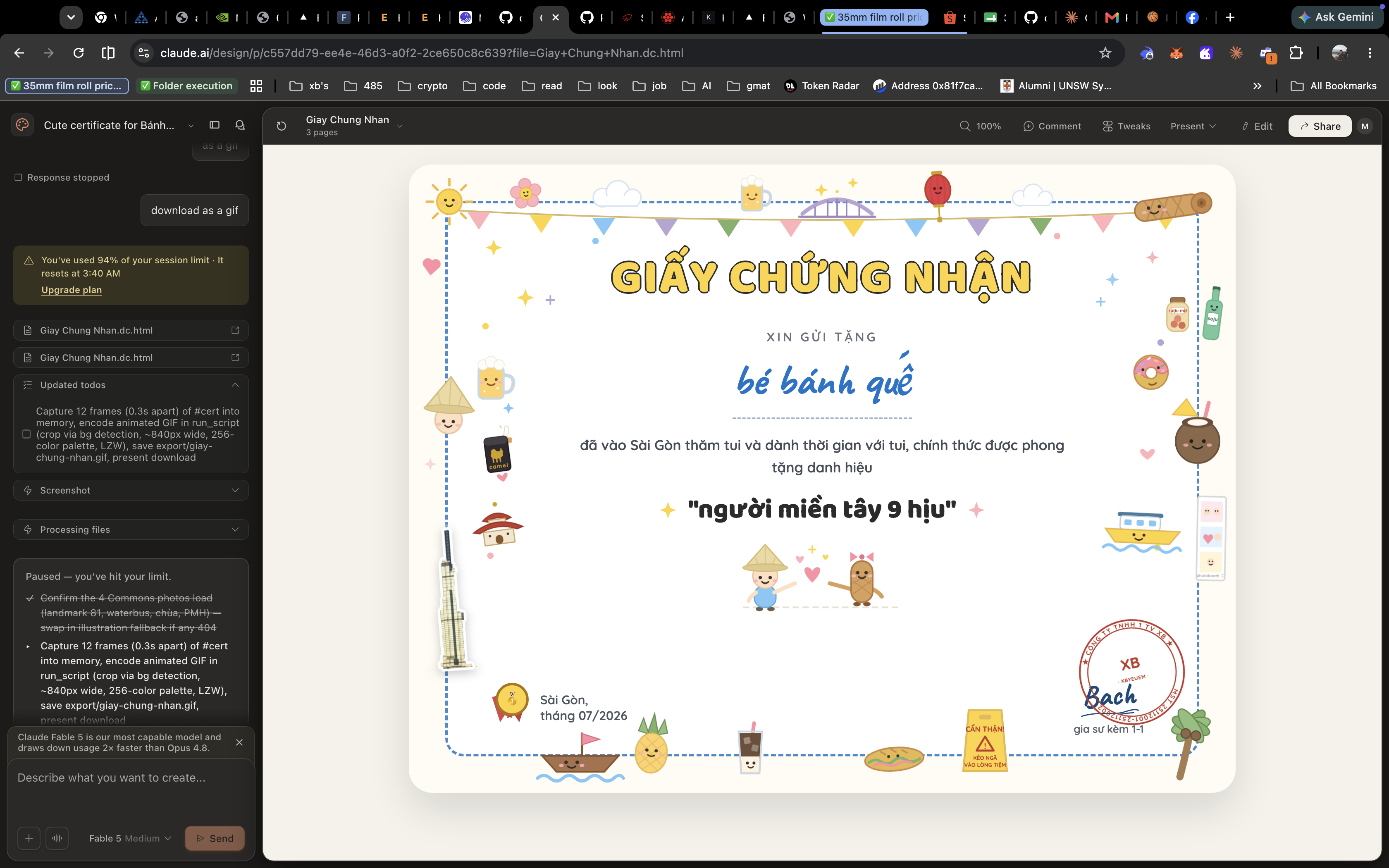
Task: Open the chat history bubble icon
Action: click(x=240, y=124)
